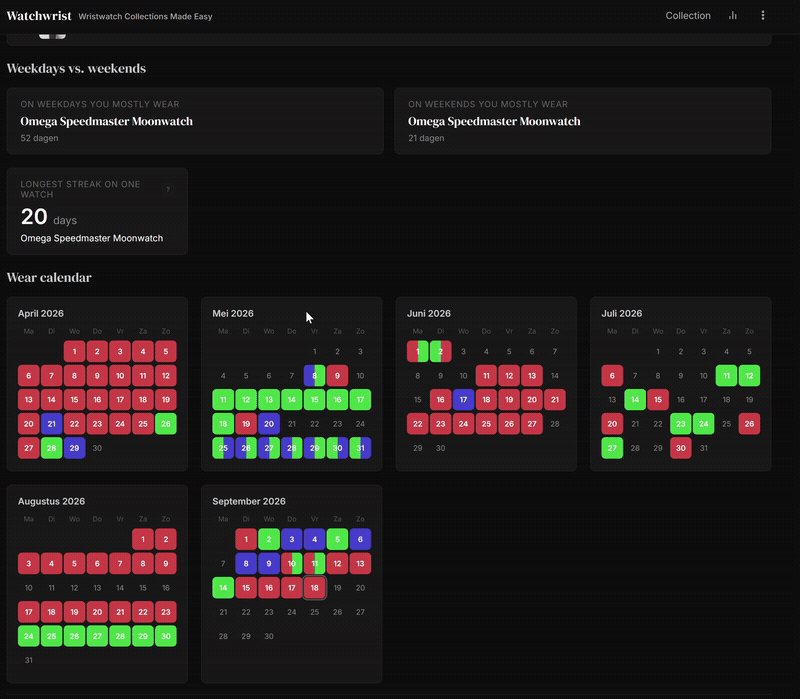Screen dimensions: 800x699
Task: Open the weekdays Omega Speedmaster Moonwatch card
Action: tap(195, 121)
